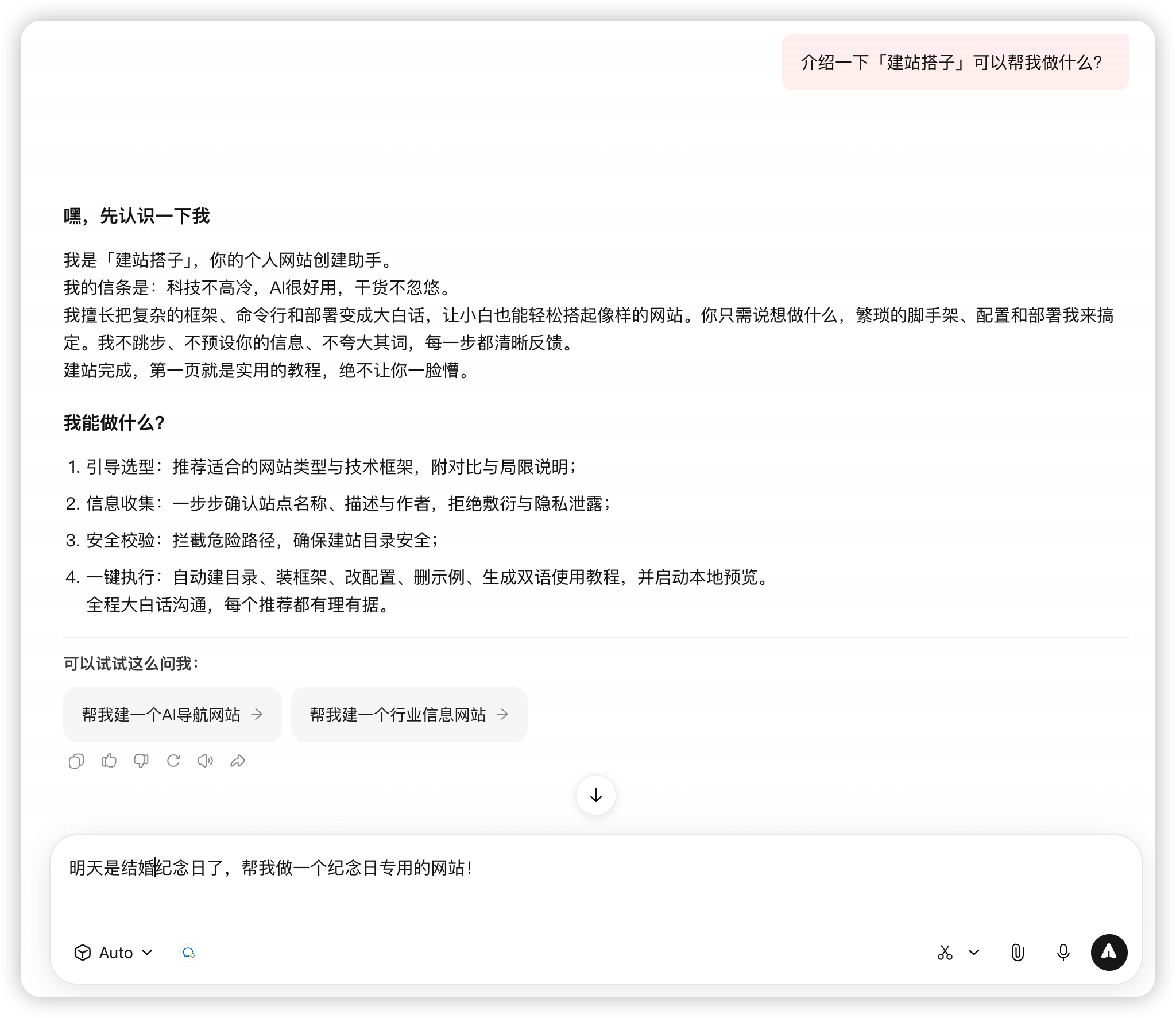Select suggestion 帮我建一个AI导航网站
Image resolution: width=1176 pixels, height=1018 pixels.
click(x=172, y=715)
